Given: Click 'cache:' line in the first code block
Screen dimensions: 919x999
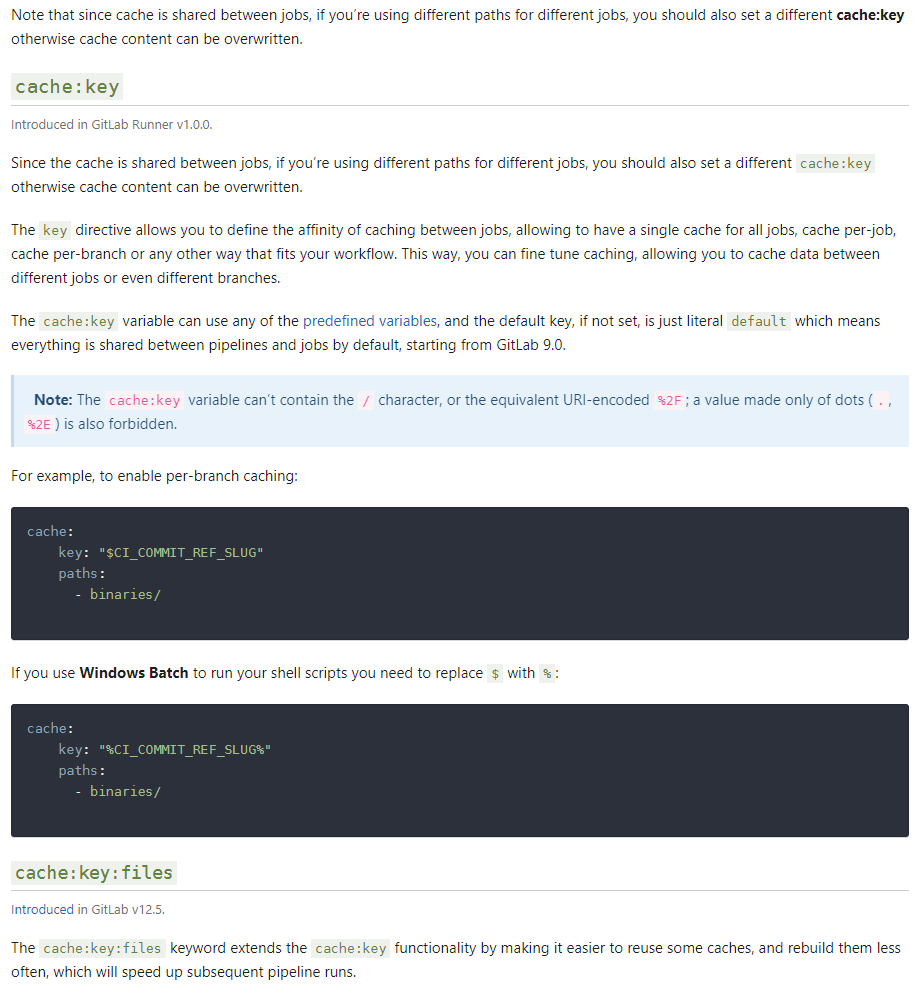Looking at the screenshot, I should point(50,531).
